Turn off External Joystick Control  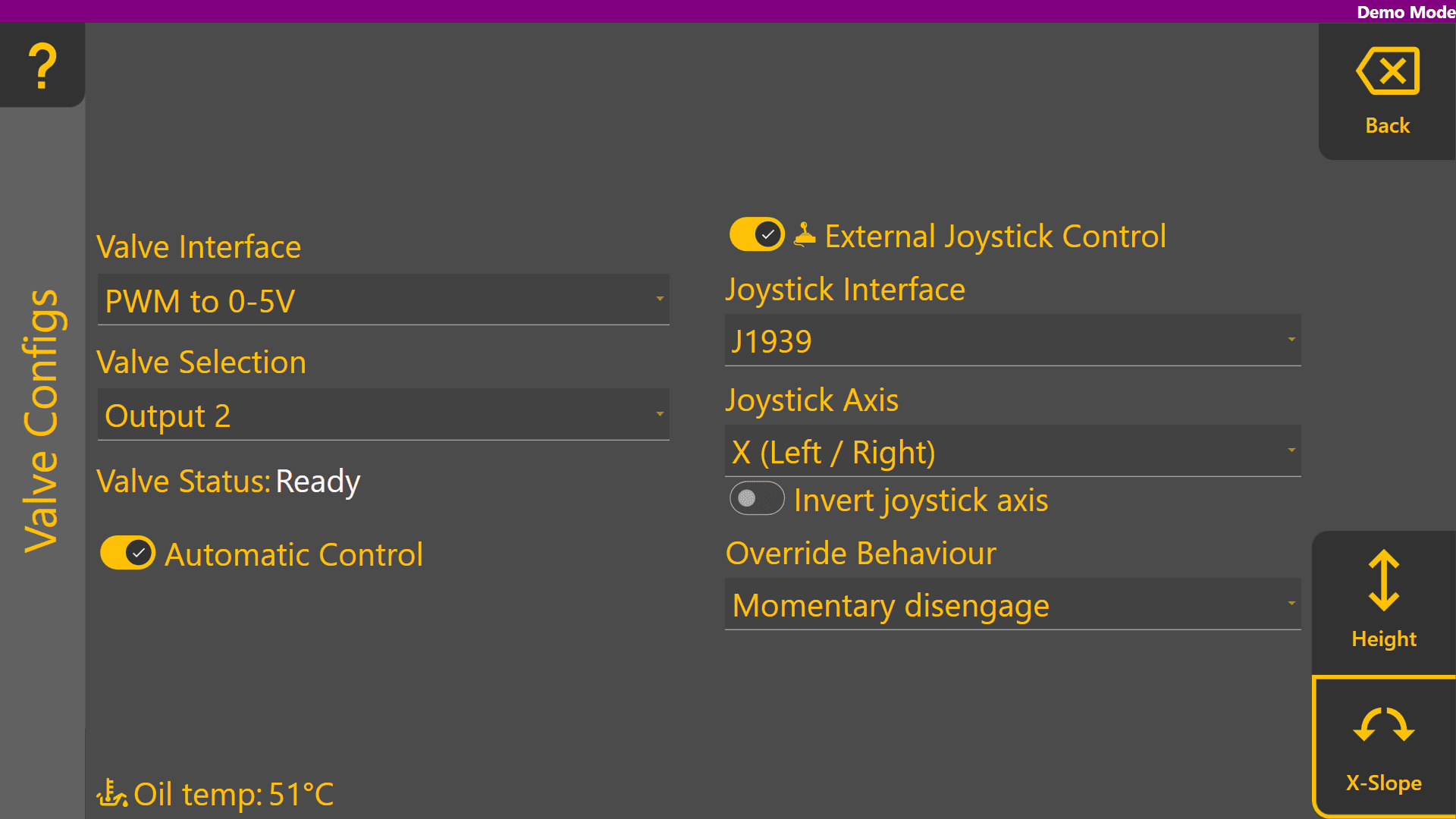(756, 234)
